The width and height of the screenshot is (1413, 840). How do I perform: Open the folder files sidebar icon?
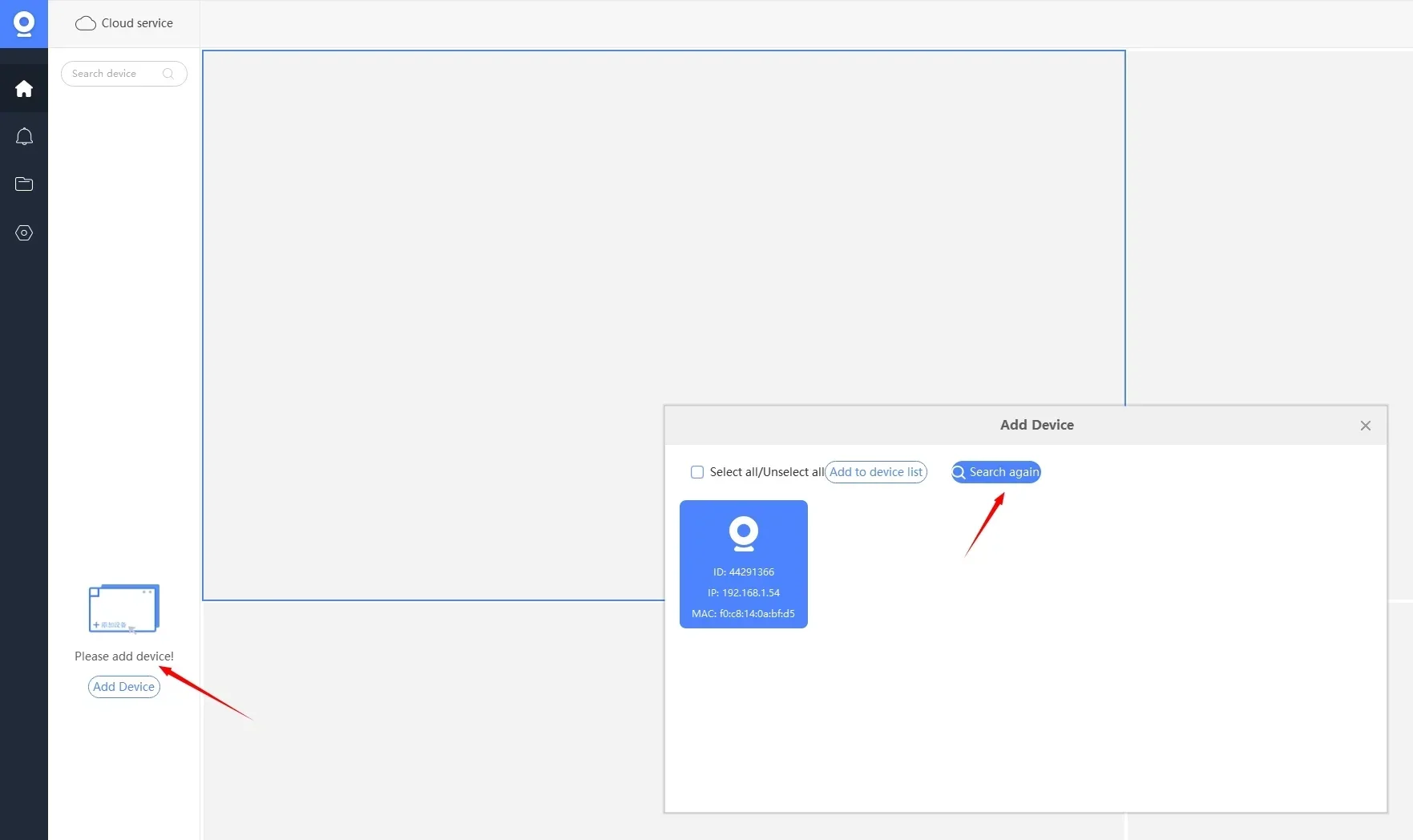tap(24, 184)
